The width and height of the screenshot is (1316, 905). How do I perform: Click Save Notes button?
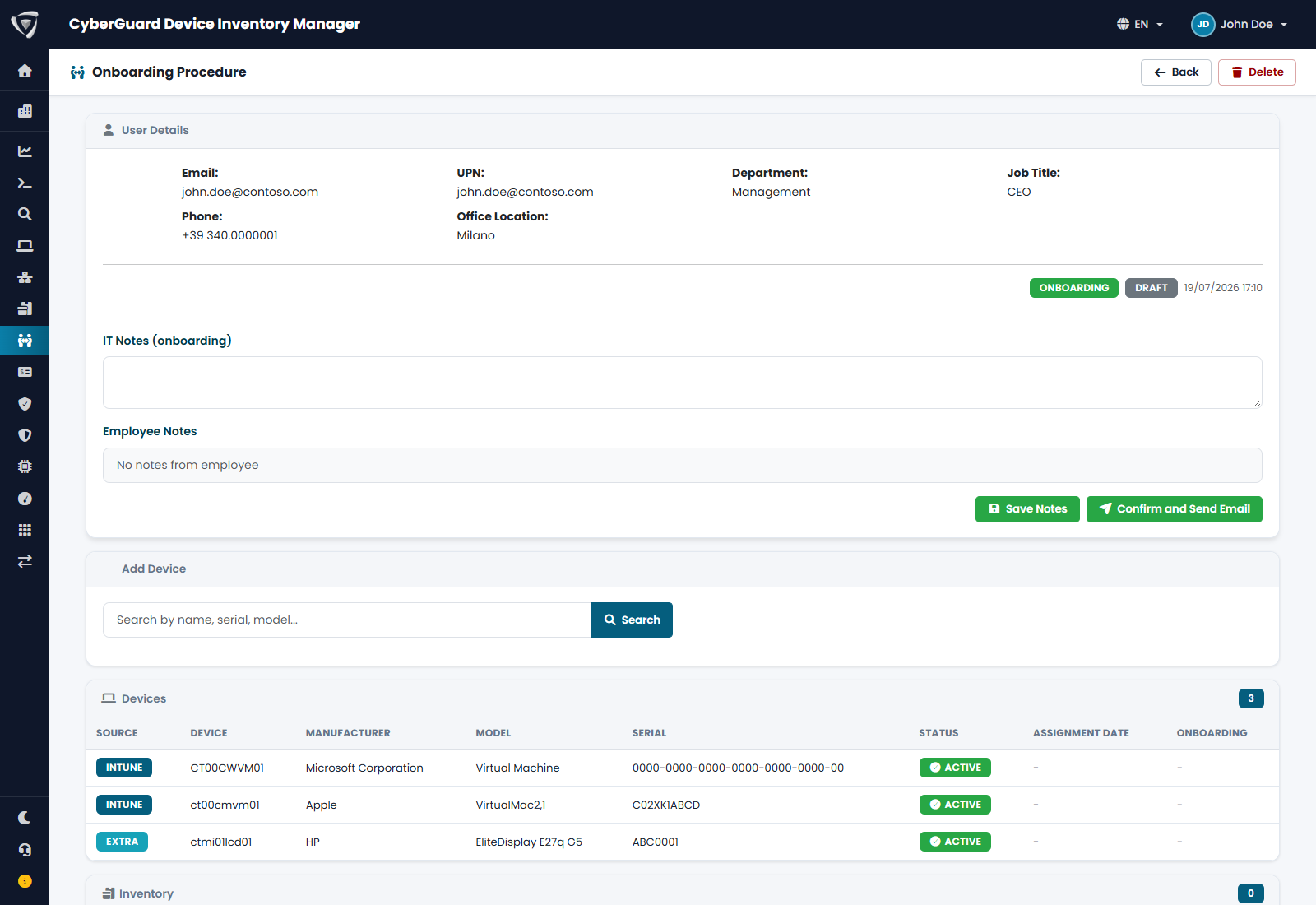(1027, 509)
